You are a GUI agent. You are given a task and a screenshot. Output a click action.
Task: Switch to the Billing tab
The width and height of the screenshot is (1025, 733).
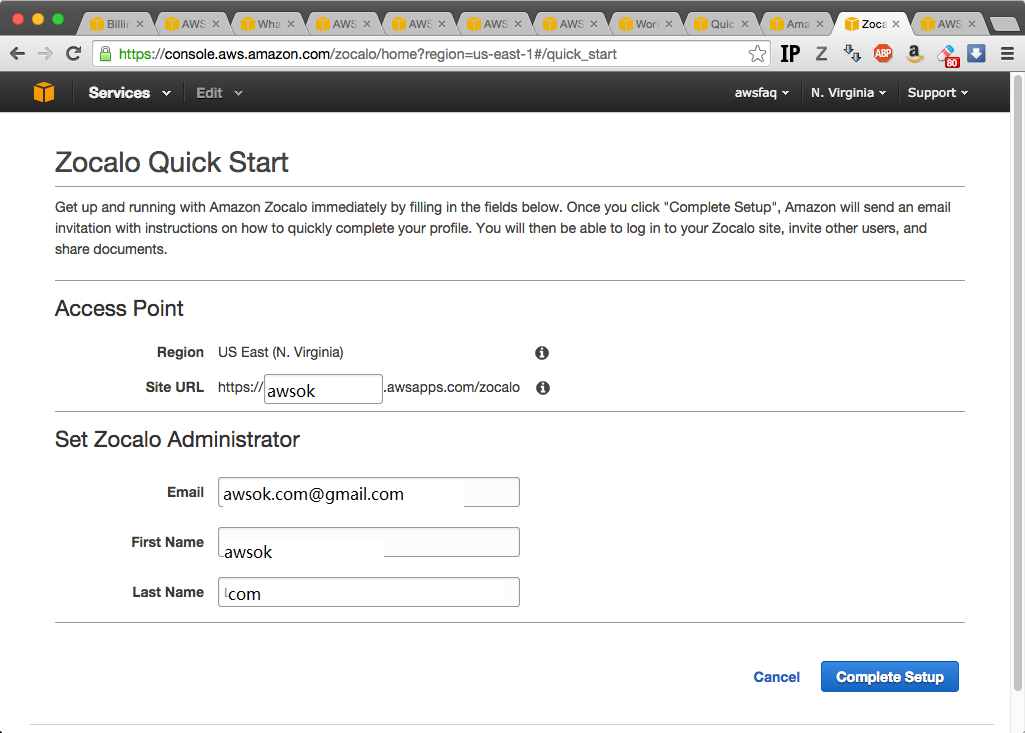click(x=117, y=24)
